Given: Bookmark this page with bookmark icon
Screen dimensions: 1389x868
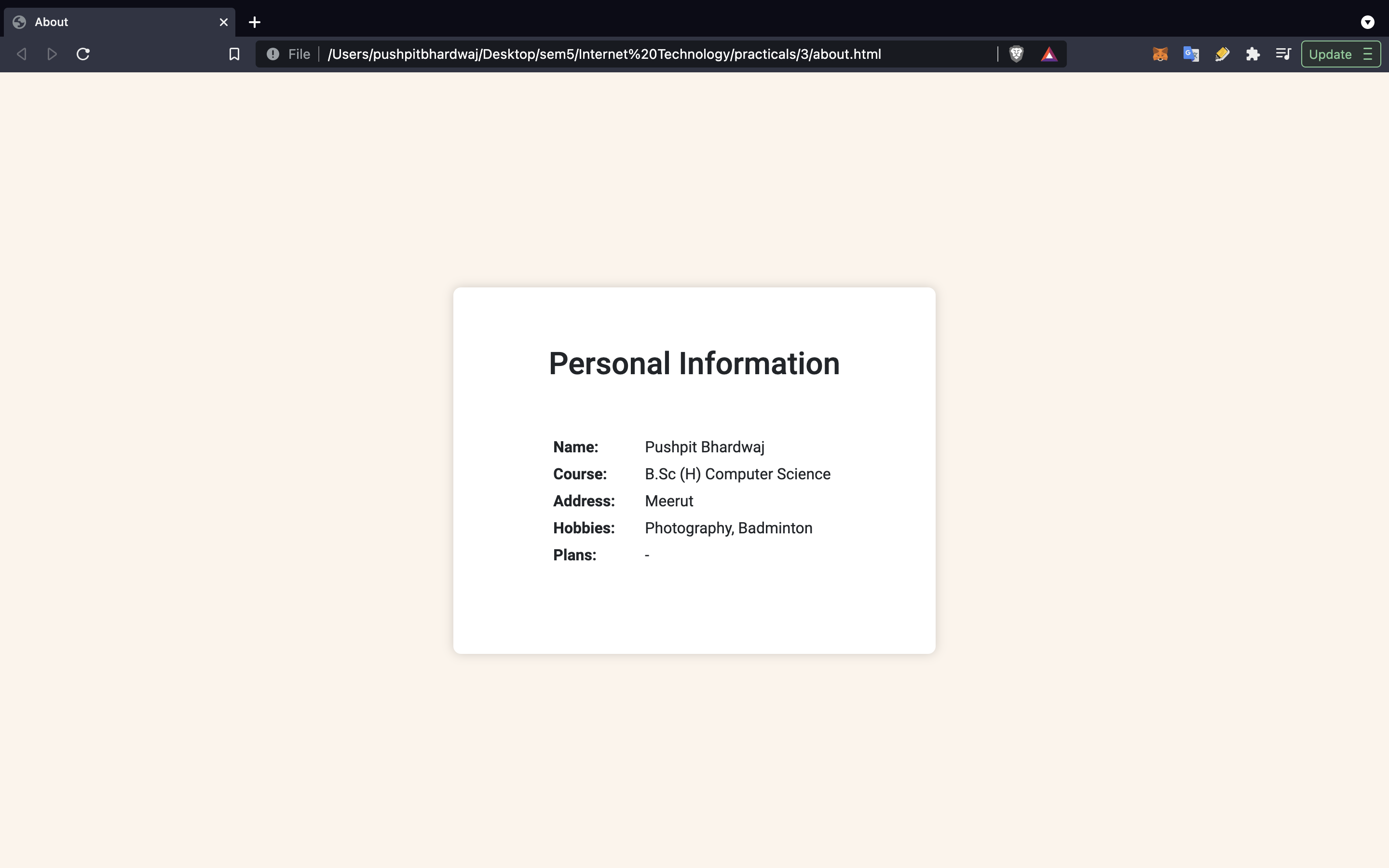Looking at the screenshot, I should [x=234, y=54].
